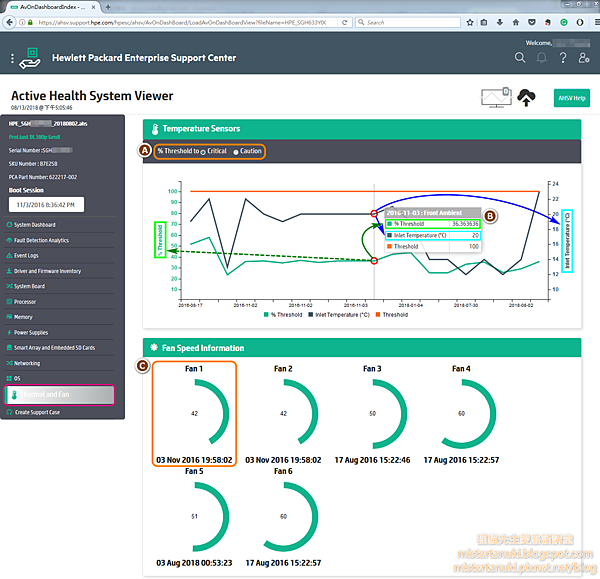Open browser library clipboard icon

coord(484,22)
